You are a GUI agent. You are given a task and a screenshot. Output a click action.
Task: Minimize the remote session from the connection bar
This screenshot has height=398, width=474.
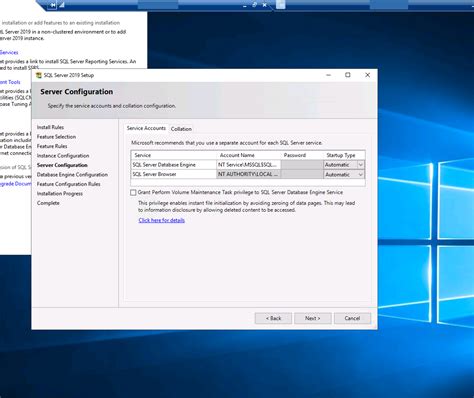click(x=245, y=5)
